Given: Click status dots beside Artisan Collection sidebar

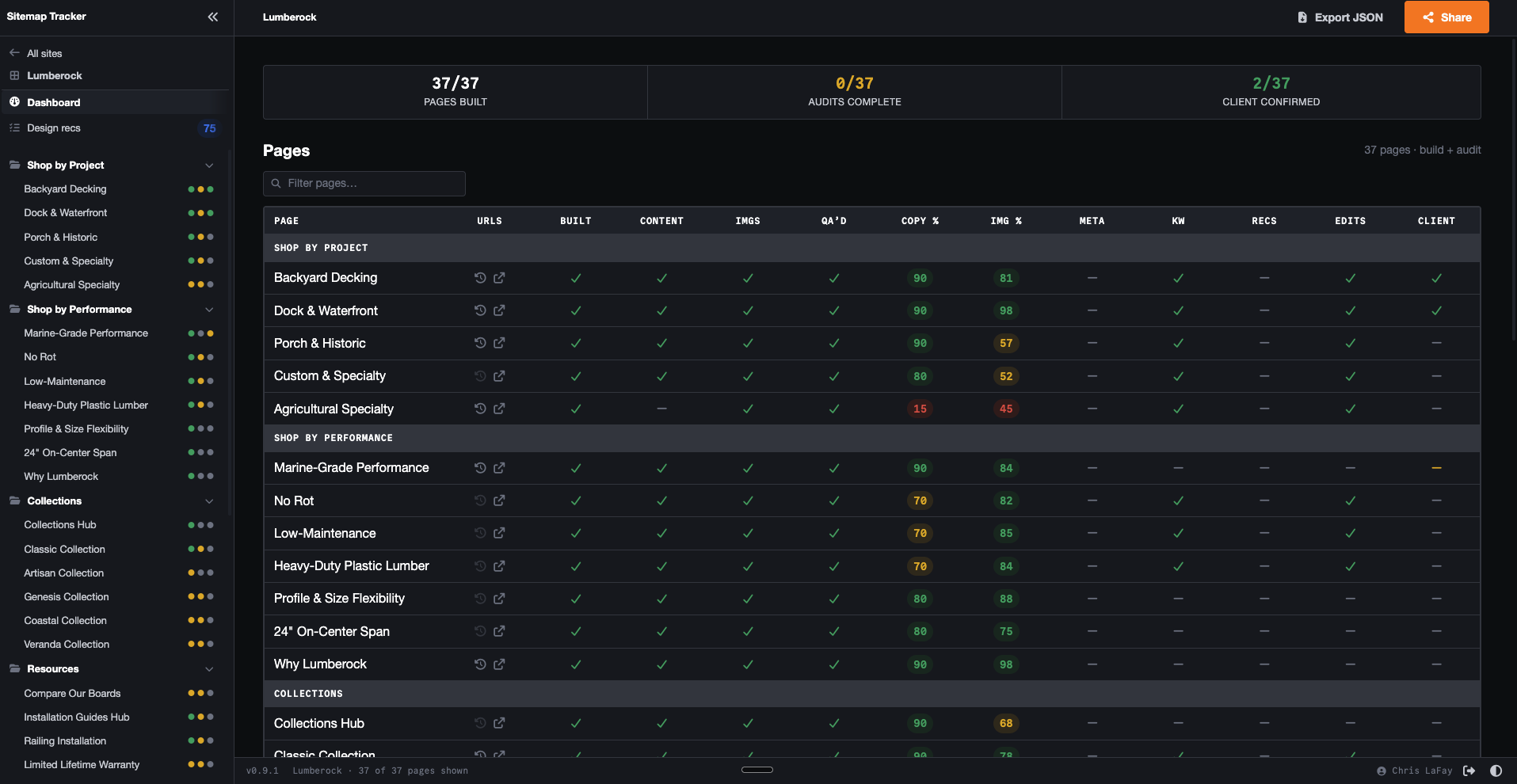Looking at the screenshot, I should coord(200,573).
